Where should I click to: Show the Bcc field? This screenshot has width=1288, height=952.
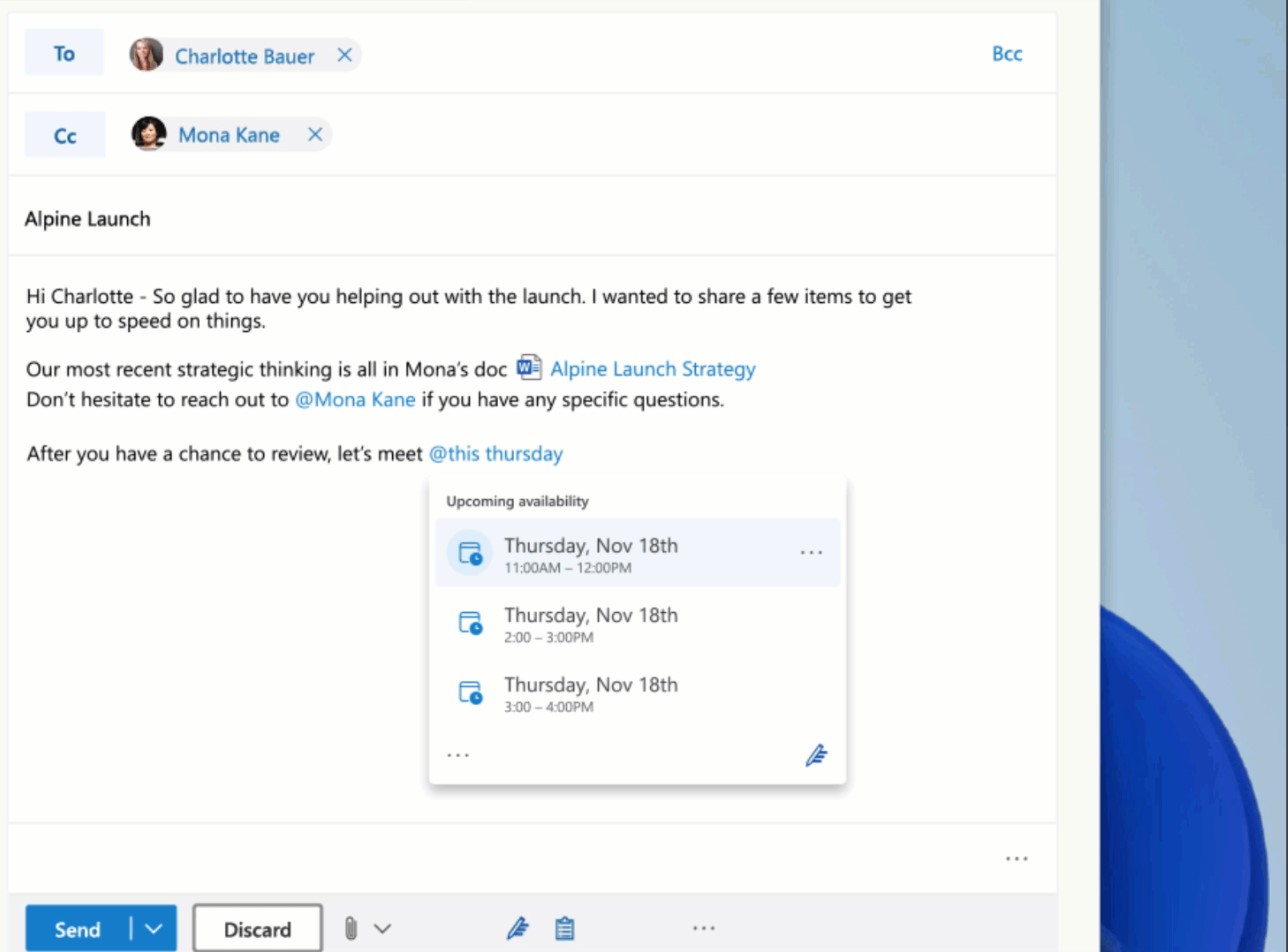coord(1007,54)
